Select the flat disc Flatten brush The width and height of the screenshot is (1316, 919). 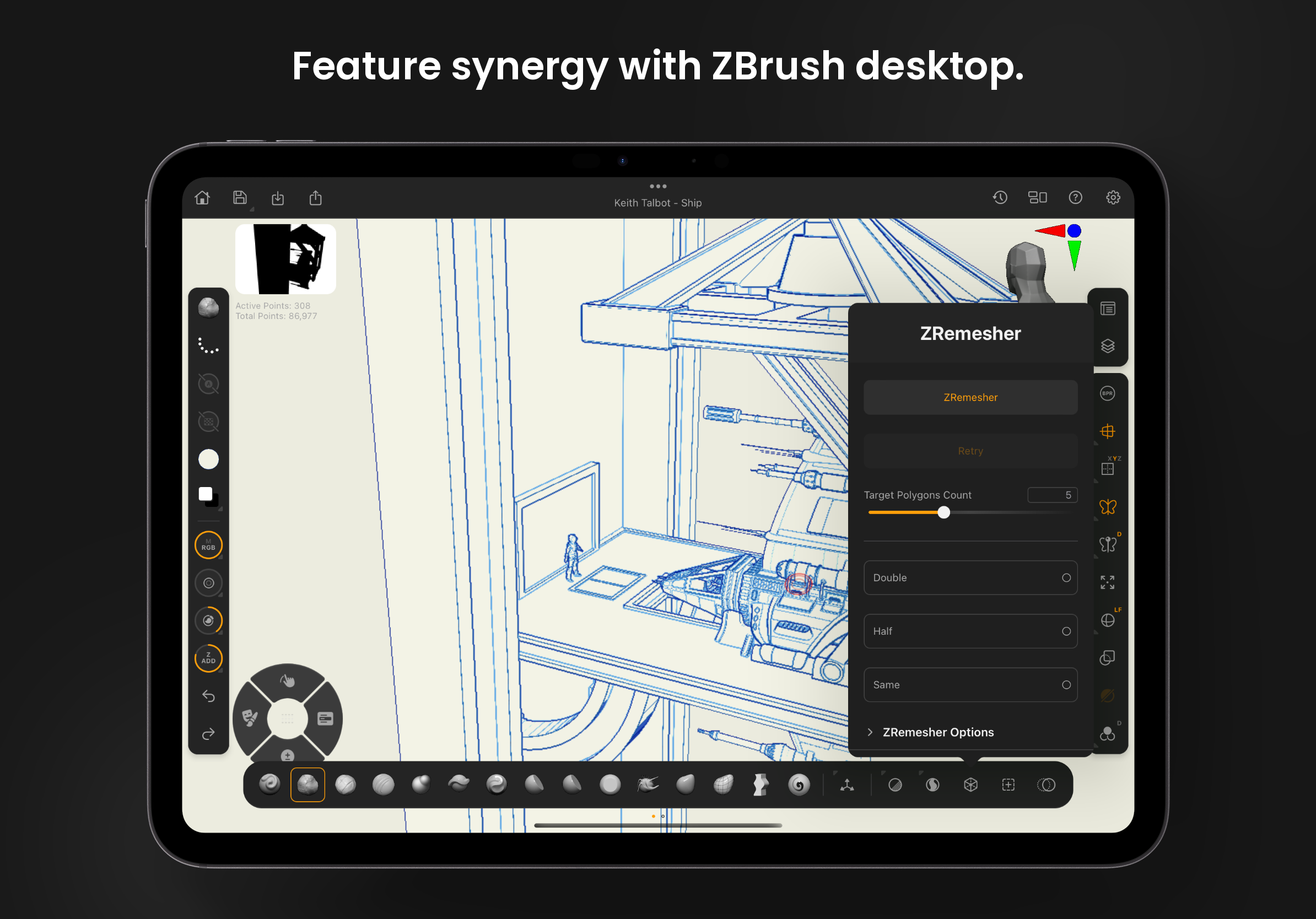pyautogui.click(x=611, y=785)
